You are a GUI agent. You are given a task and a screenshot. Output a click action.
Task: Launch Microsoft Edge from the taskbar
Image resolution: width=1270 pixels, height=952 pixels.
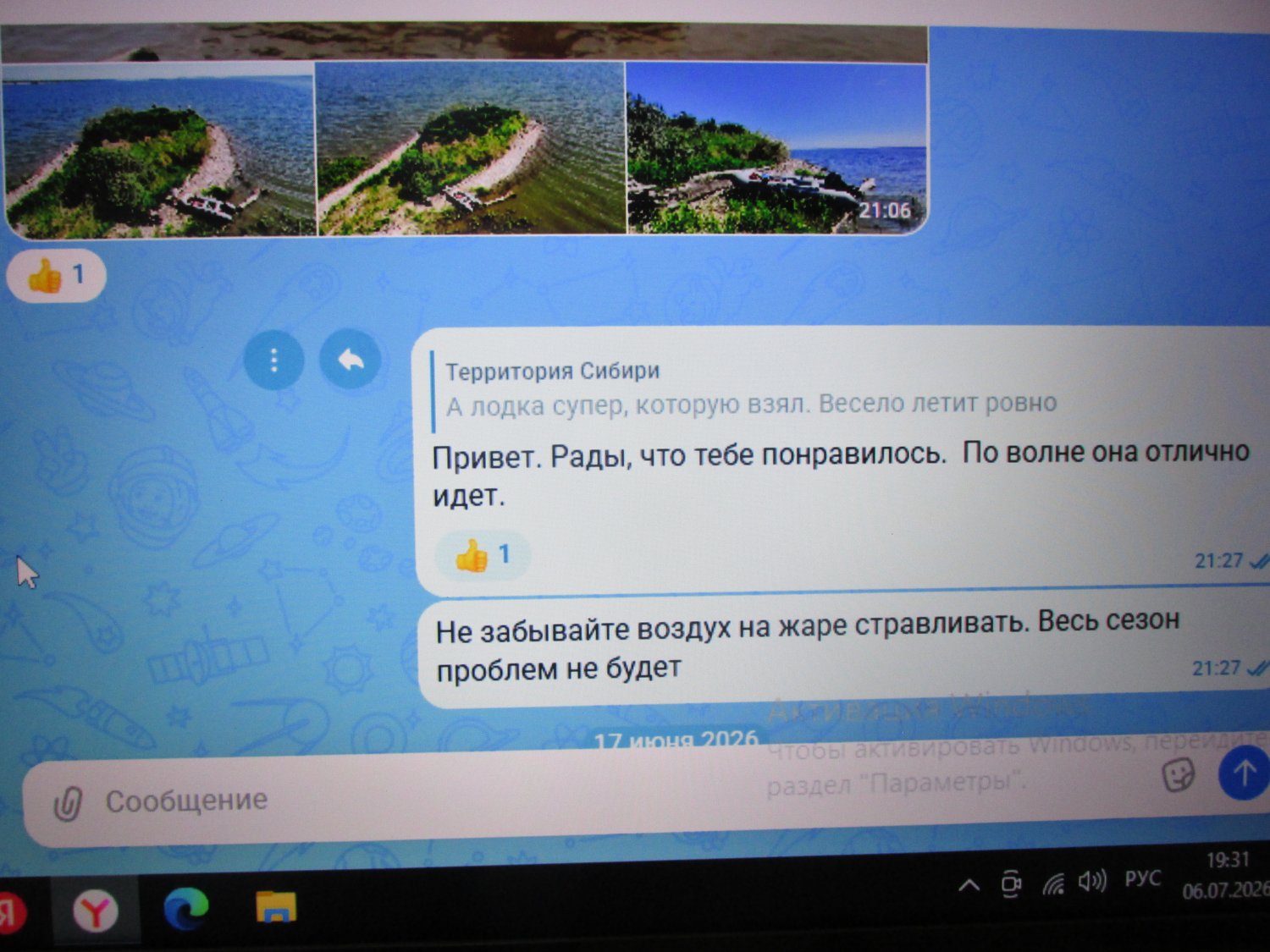click(185, 909)
